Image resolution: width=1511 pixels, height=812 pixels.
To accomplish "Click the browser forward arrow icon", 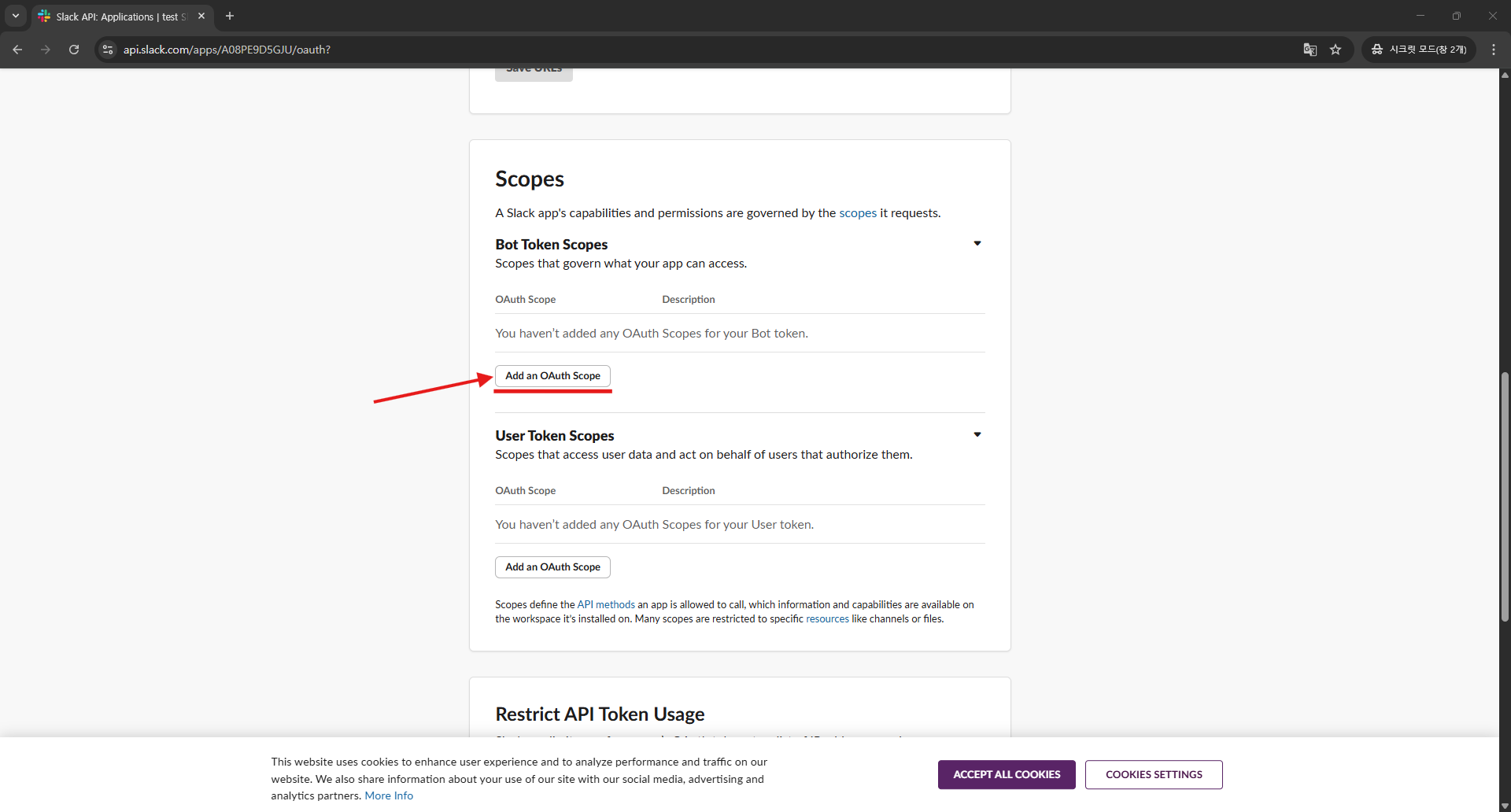I will [x=46, y=50].
